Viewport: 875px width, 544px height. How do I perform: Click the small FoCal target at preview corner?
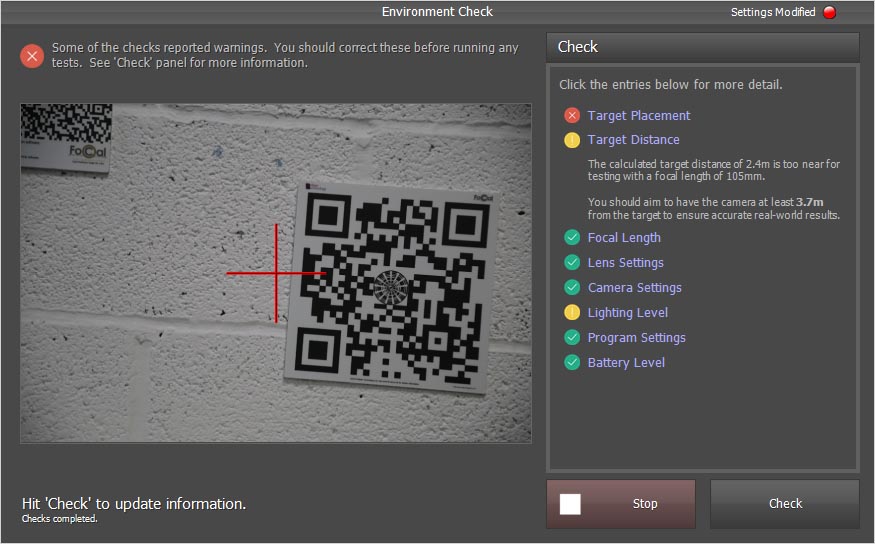click(x=66, y=137)
